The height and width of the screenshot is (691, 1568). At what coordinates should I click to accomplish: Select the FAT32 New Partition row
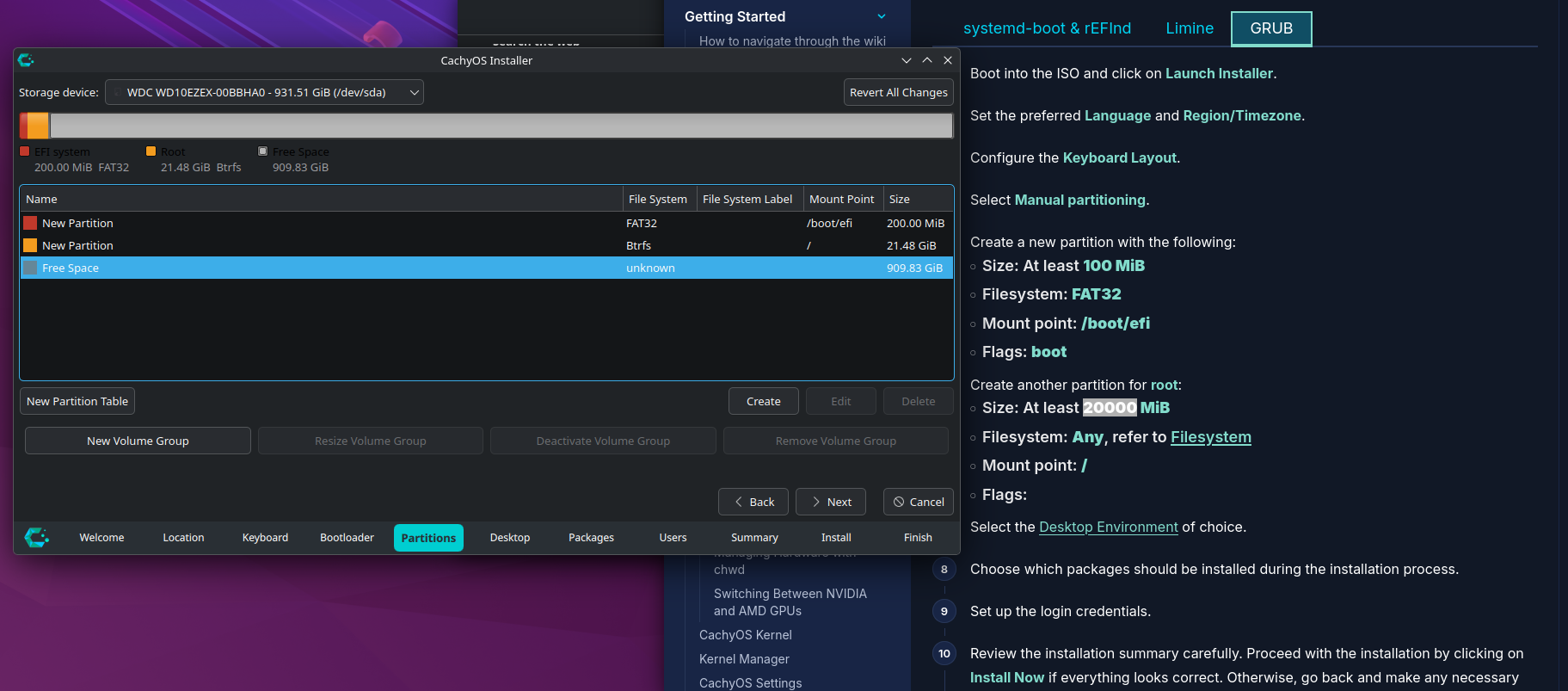click(487, 223)
